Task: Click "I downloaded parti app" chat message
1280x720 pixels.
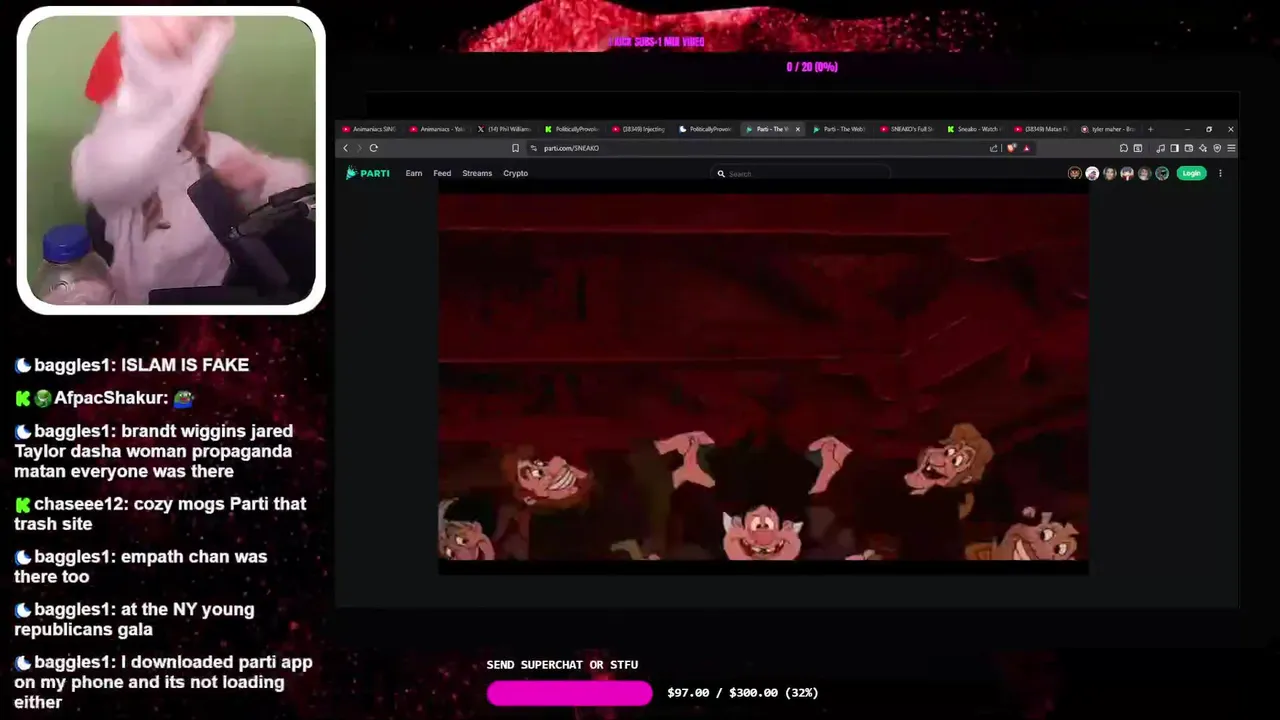Action: click(x=163, y=682)
